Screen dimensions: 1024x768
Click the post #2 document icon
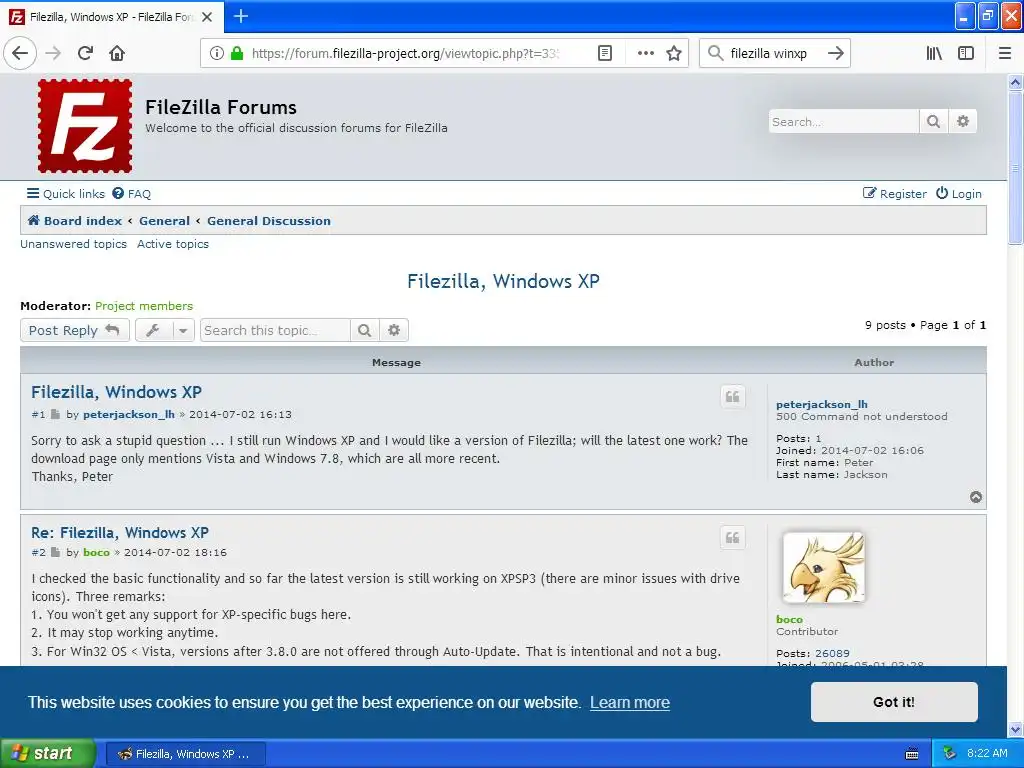[x=56, y=552]
